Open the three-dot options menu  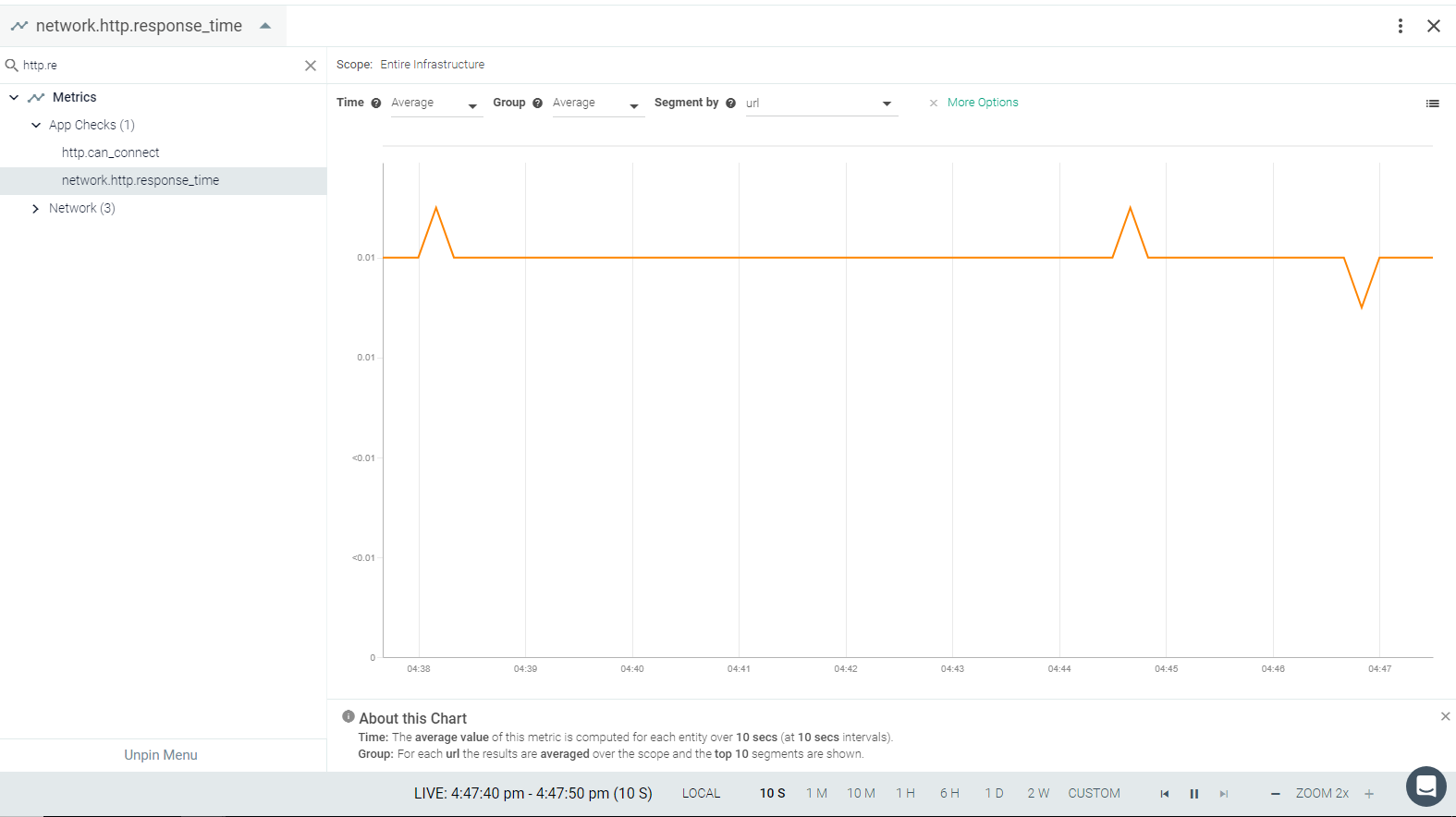1401,26
